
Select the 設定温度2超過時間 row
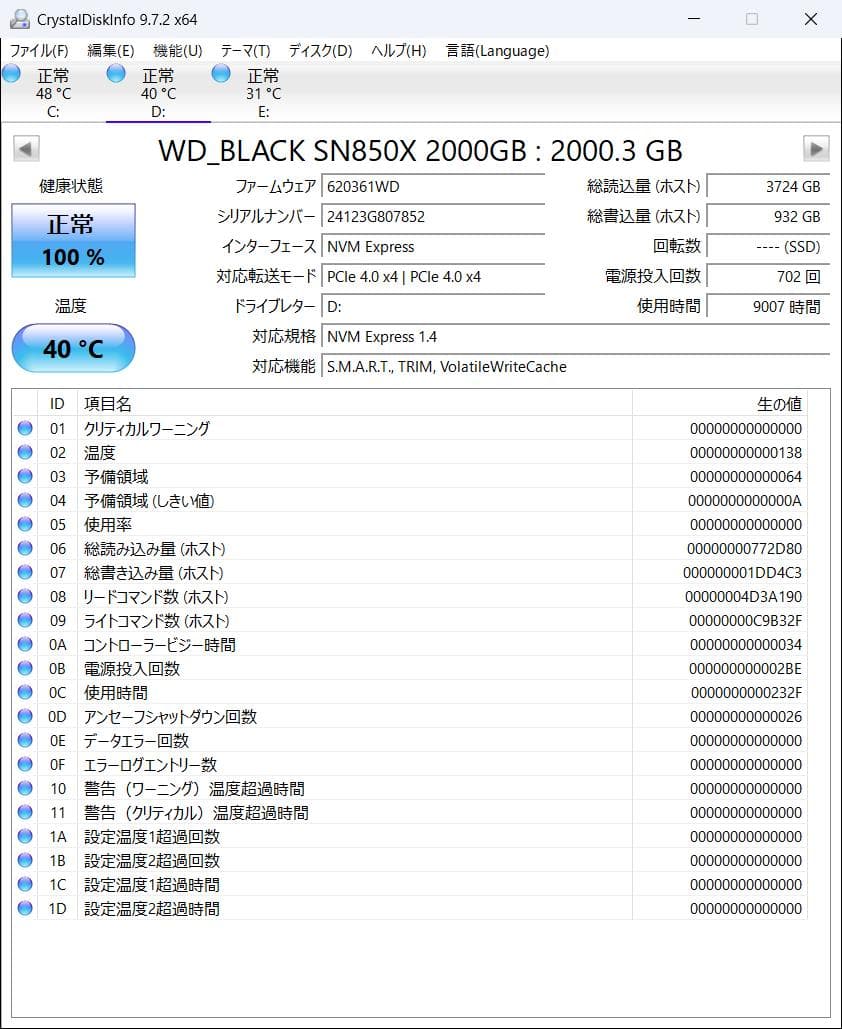pos(410,908)
